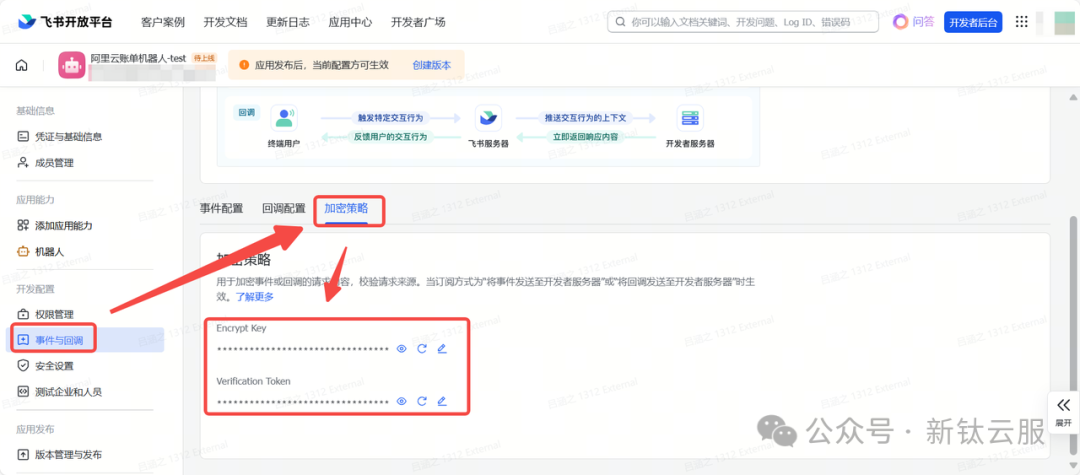Focus the documentation search input field
Screen dimensions: 1080x475
tap(742, 22)
